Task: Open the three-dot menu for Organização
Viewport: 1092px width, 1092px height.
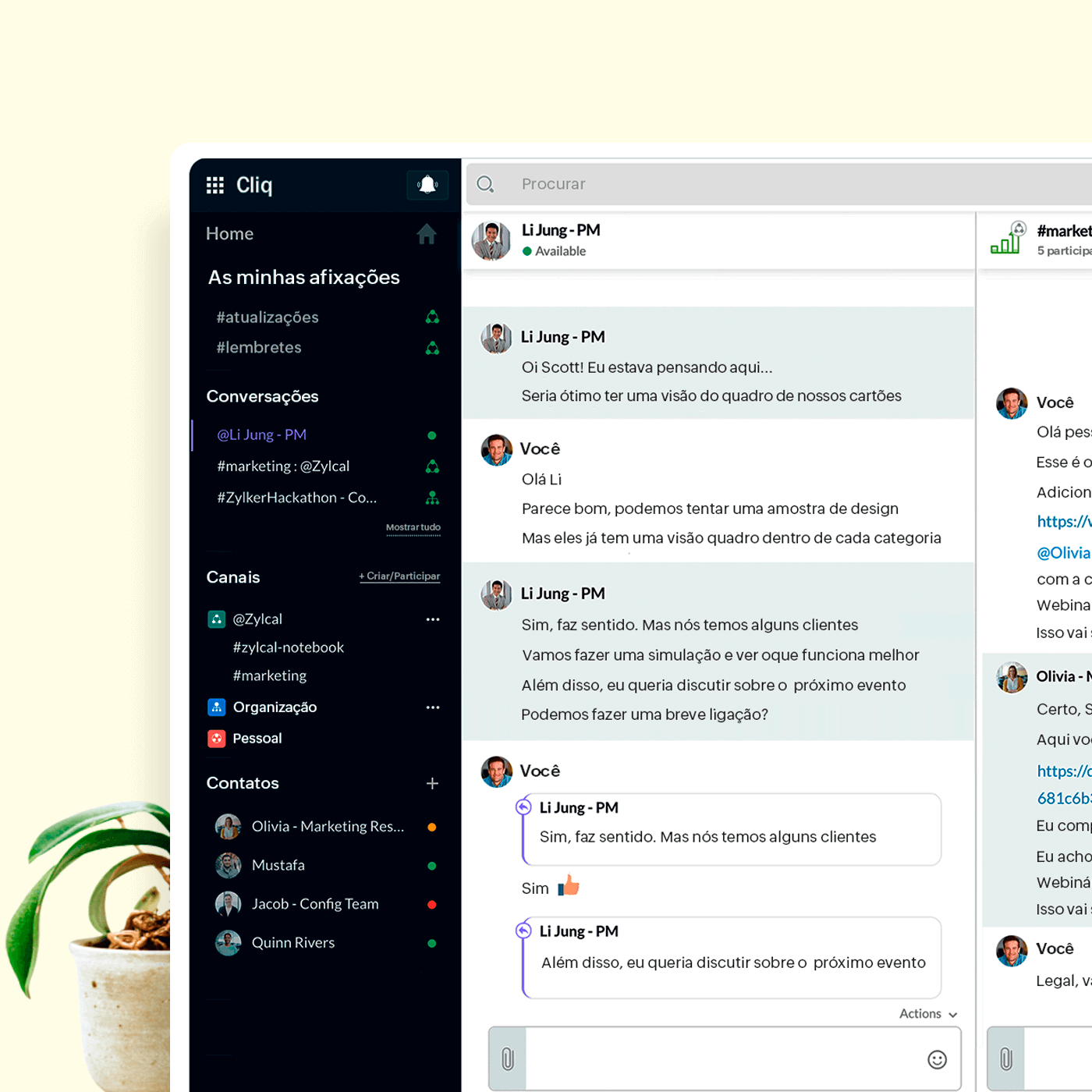Action: coord(433,707)
